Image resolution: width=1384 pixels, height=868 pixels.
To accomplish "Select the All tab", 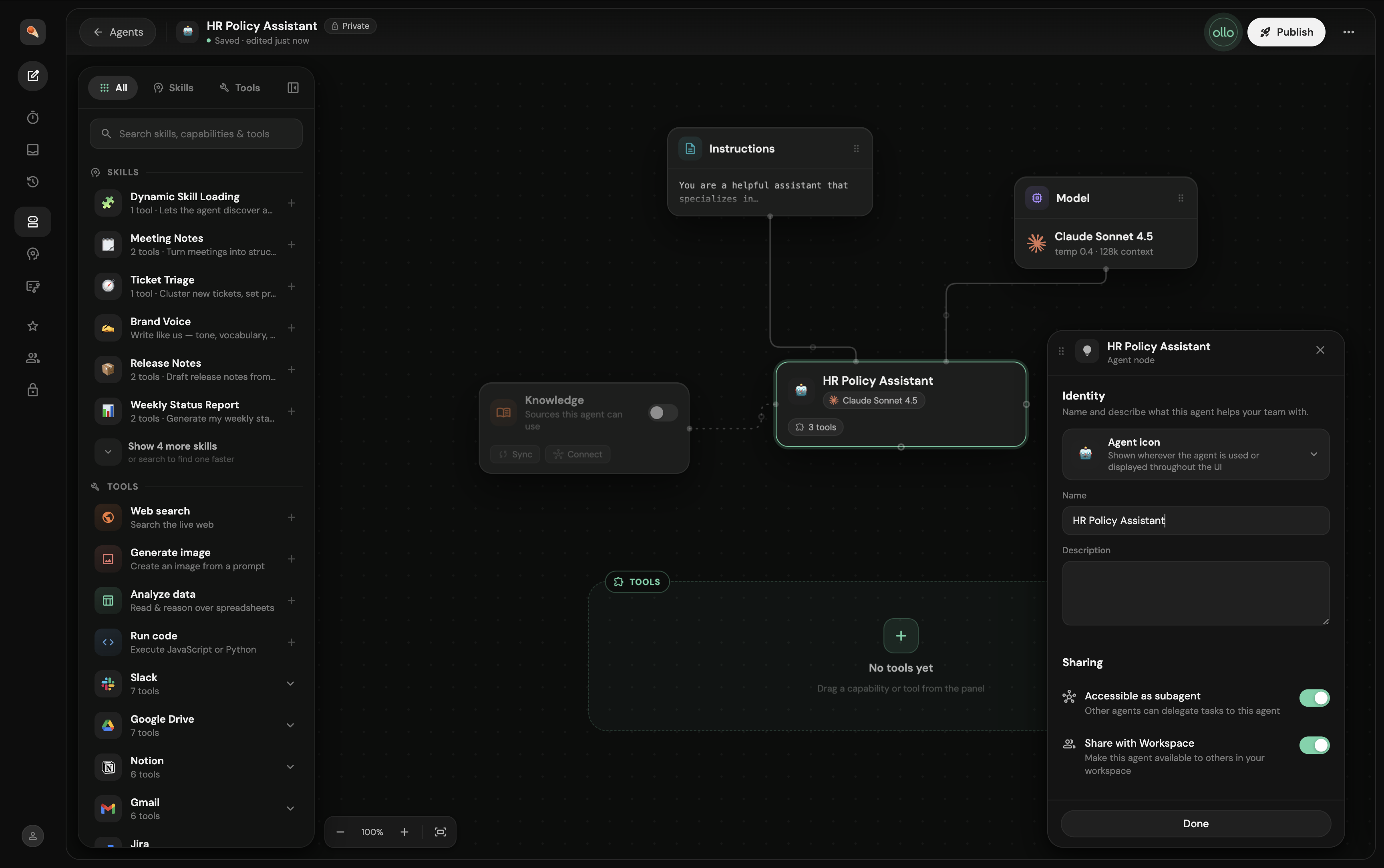I will pyautogui.click(x=113, y=88).
